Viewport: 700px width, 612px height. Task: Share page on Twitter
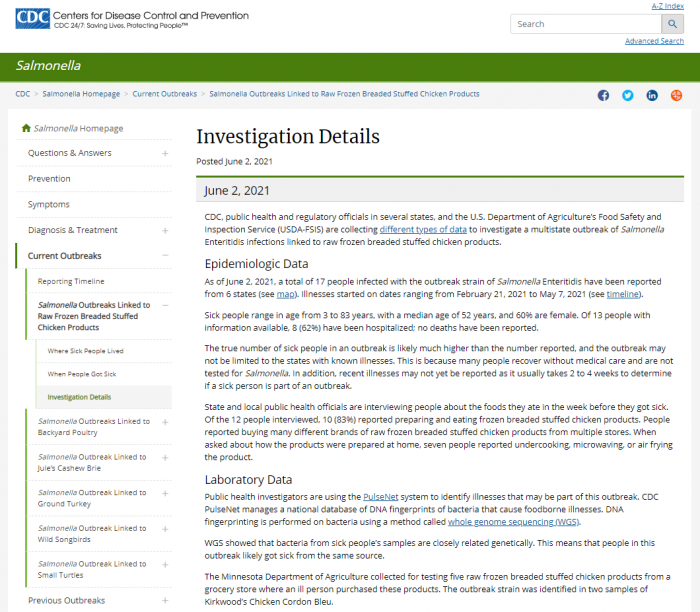tap(628, 95)
